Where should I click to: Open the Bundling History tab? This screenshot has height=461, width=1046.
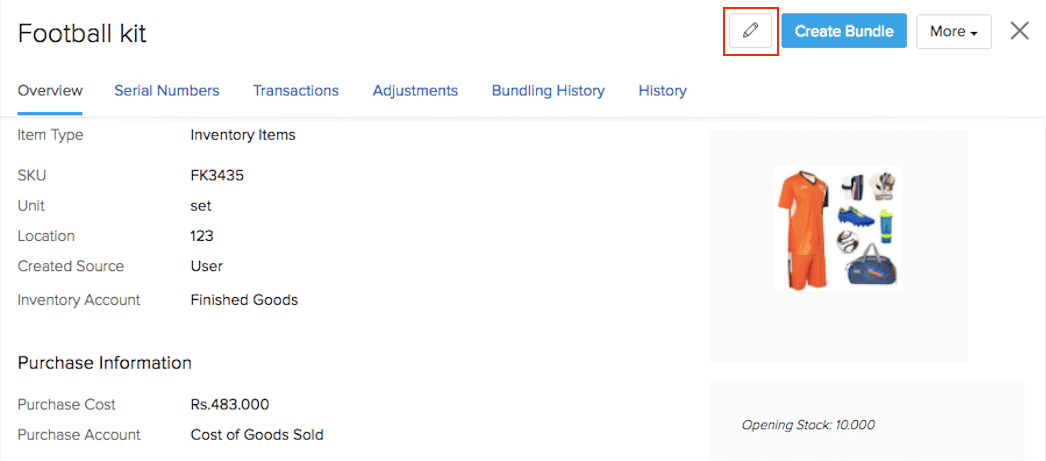(x=548, y=90)
